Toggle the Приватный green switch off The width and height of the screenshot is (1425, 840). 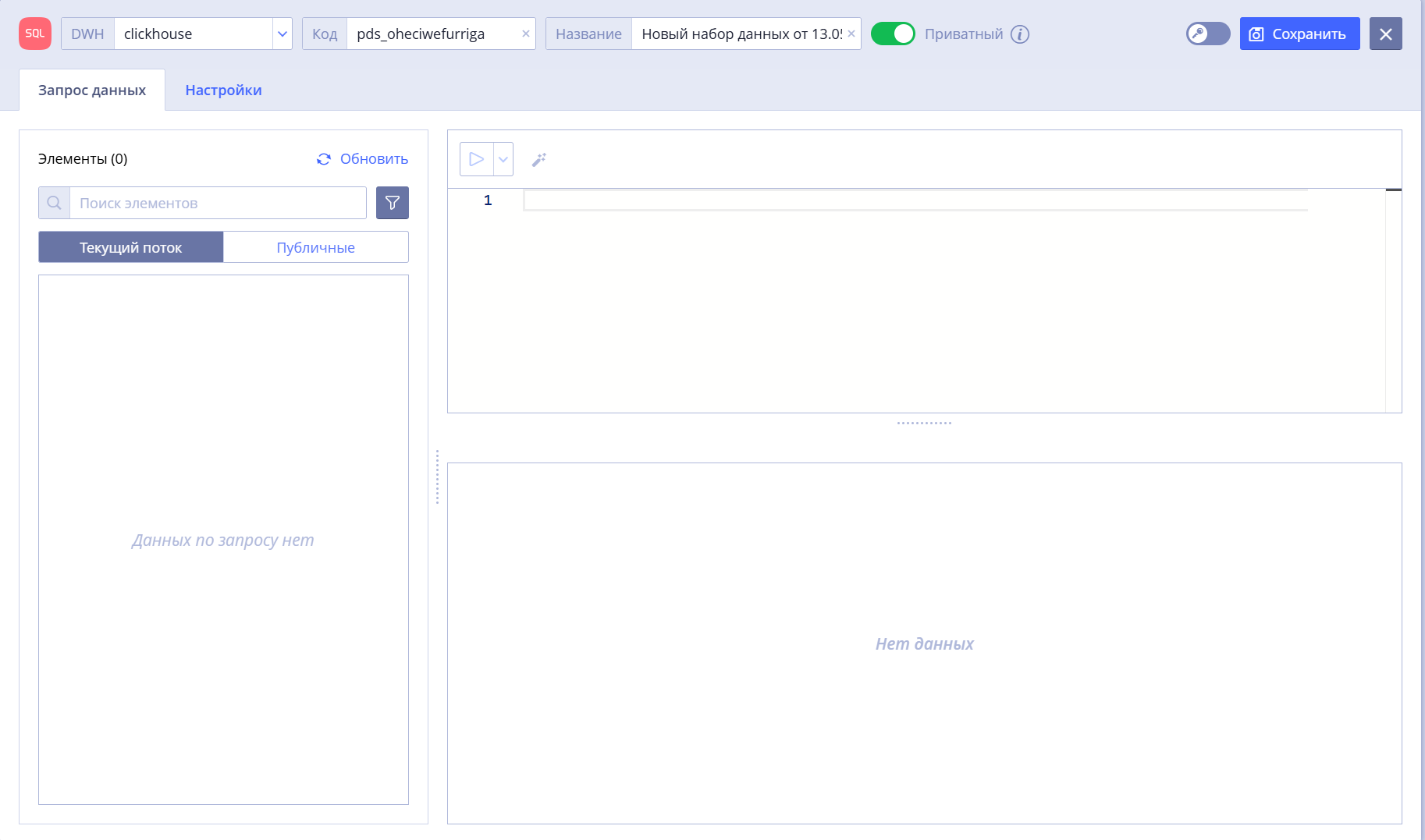click(x=893, y=34)
